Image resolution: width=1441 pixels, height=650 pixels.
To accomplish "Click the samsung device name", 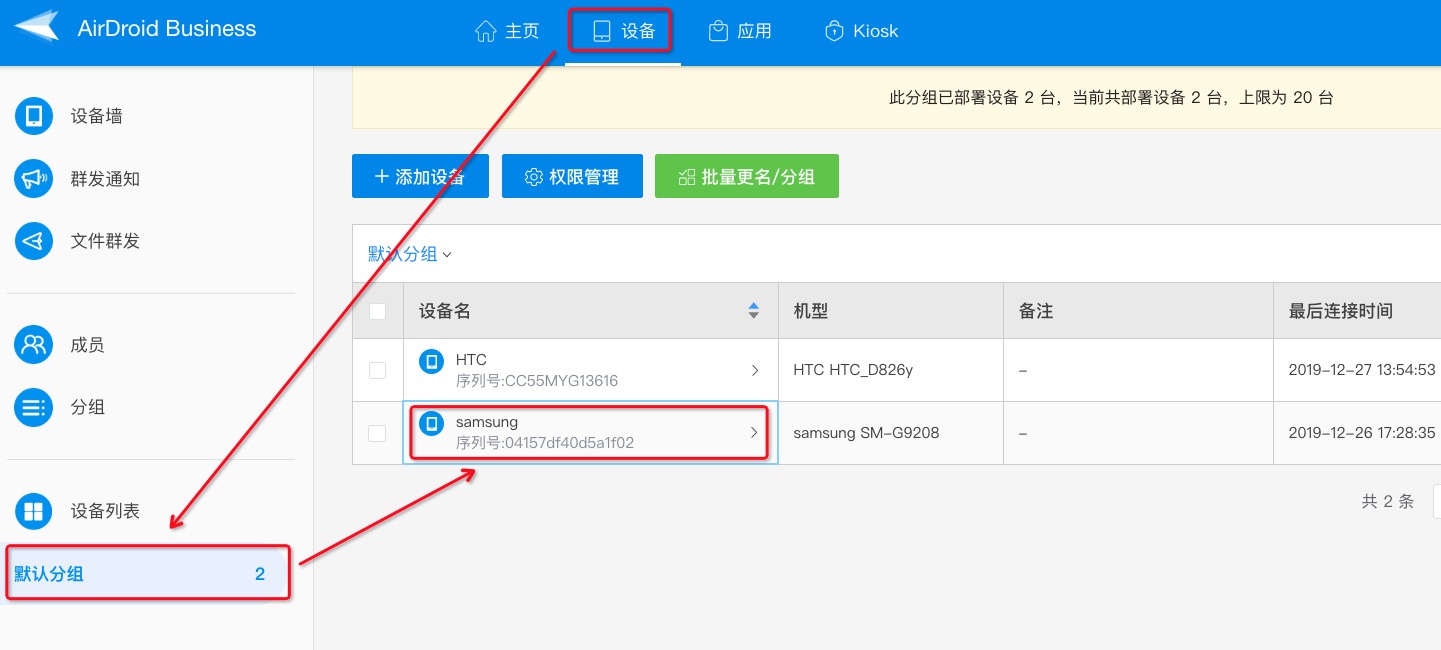I will (487, 422).
